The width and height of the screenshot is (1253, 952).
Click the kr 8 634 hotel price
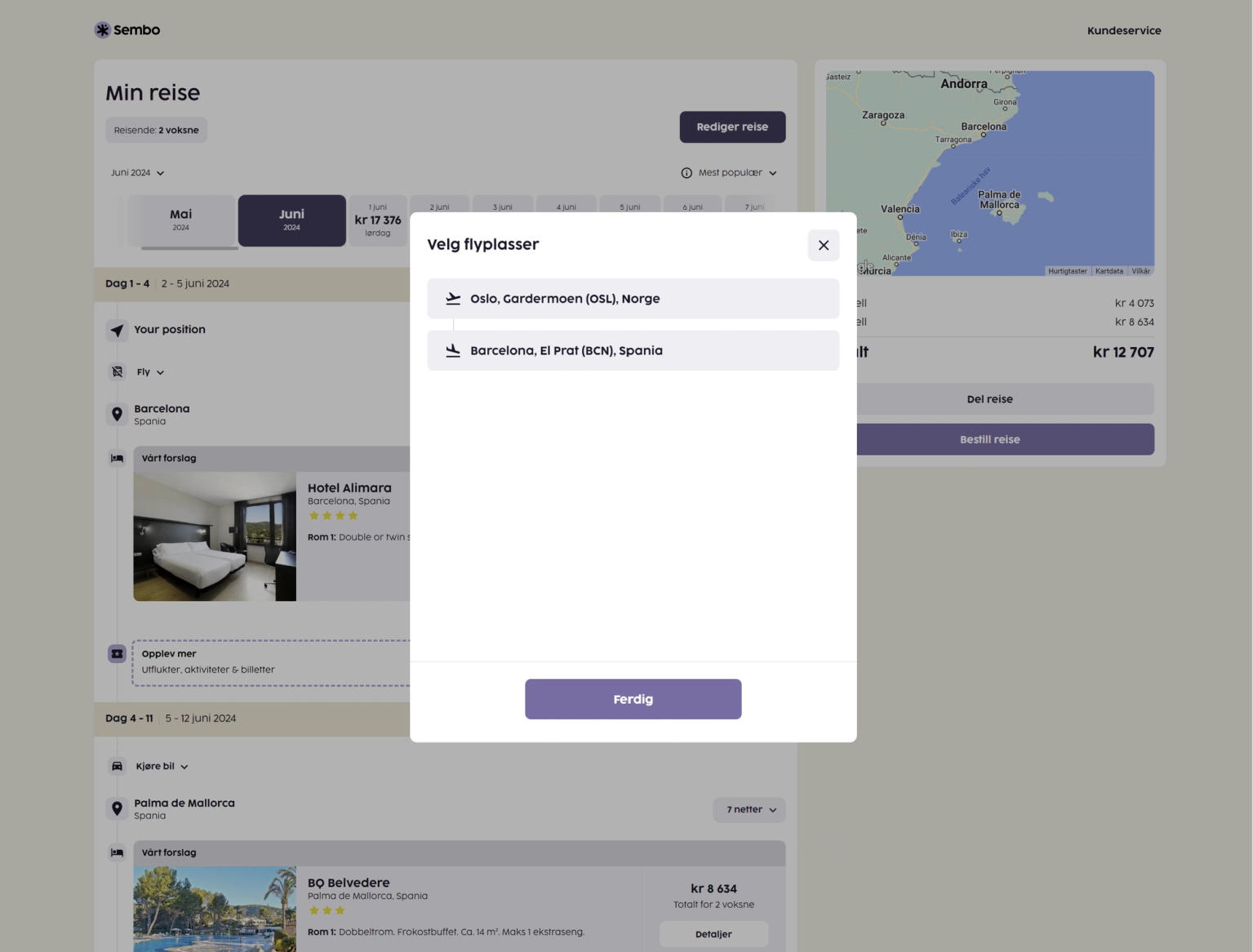tap(713, 888)
